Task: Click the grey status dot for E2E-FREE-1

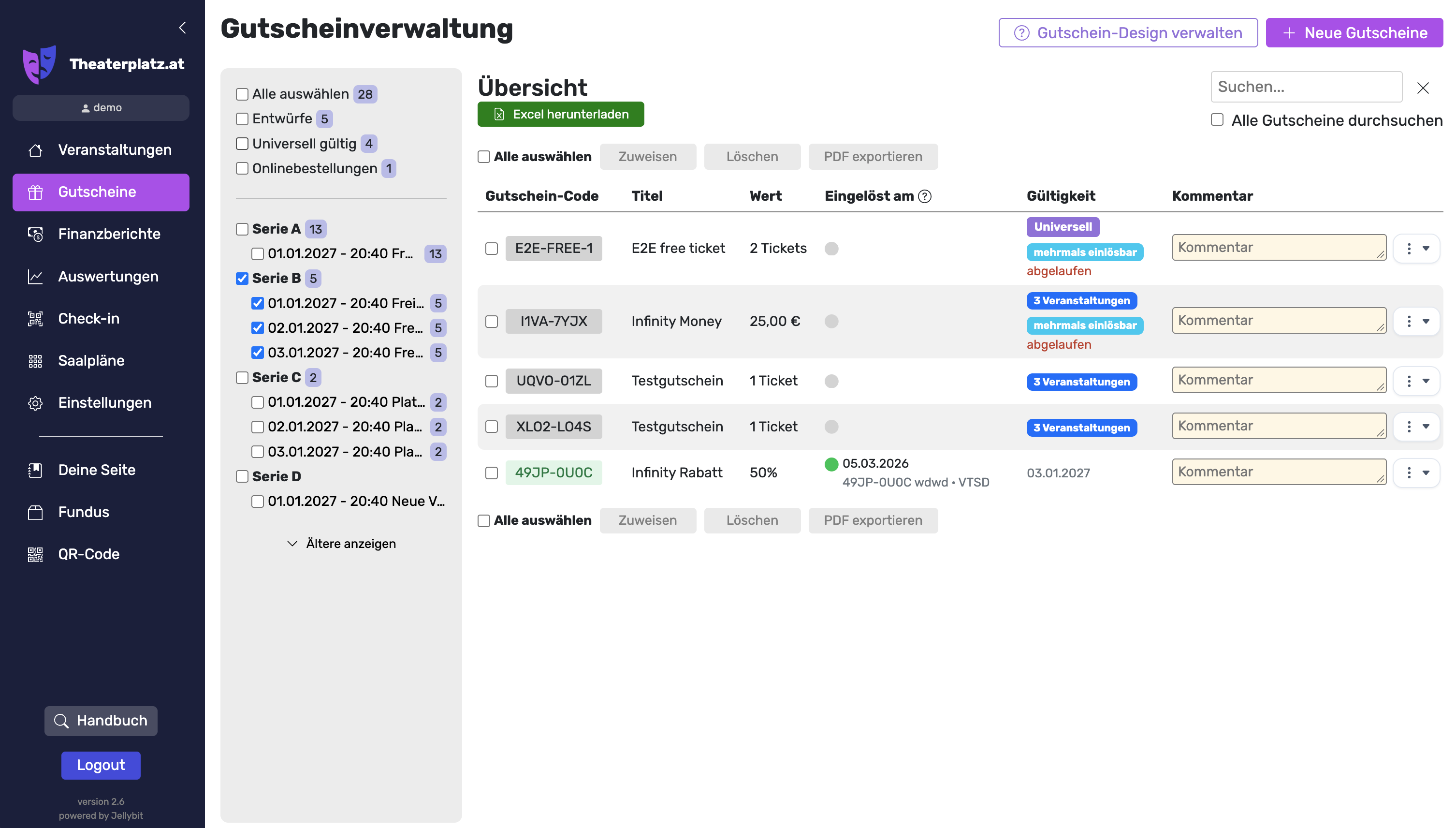Action: point(831,249)
